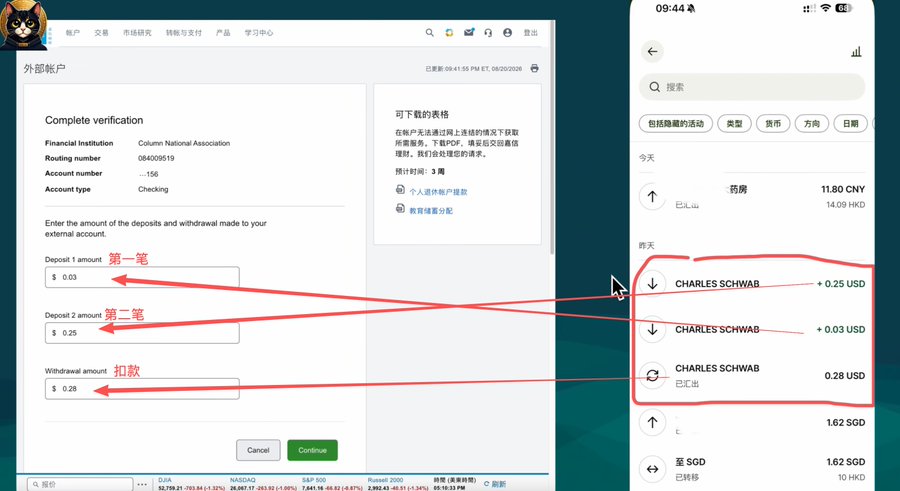Tap down-arrow icon of +0.25 USD transaction
The image size is (900, 491).
[x=653, y=283]
